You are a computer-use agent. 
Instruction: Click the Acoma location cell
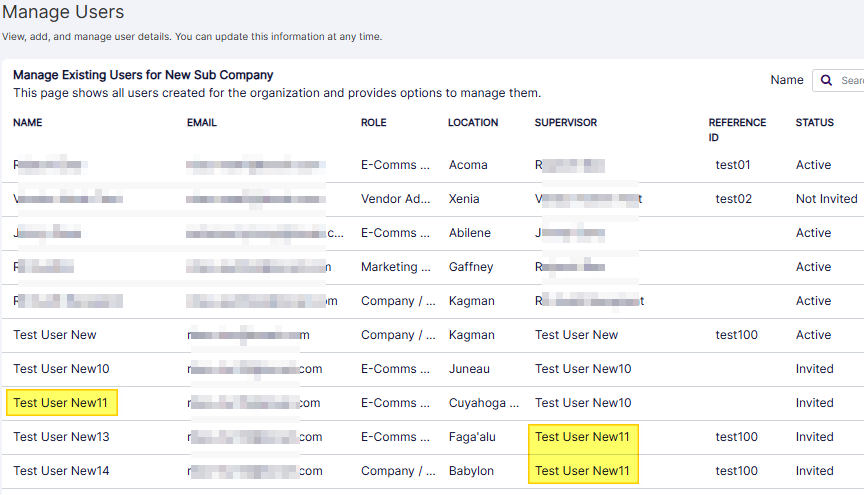pyautogui.click(x=468, y=165)
